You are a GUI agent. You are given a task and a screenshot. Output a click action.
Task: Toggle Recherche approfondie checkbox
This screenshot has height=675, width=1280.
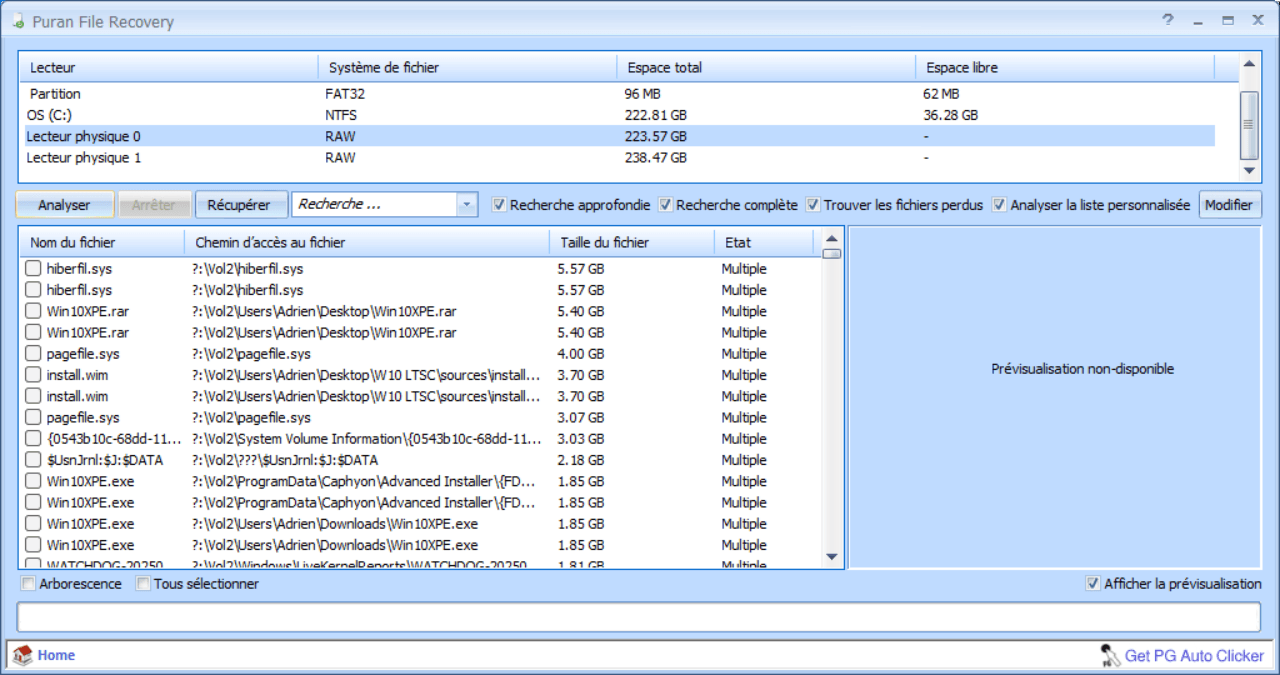coord(499,205)
